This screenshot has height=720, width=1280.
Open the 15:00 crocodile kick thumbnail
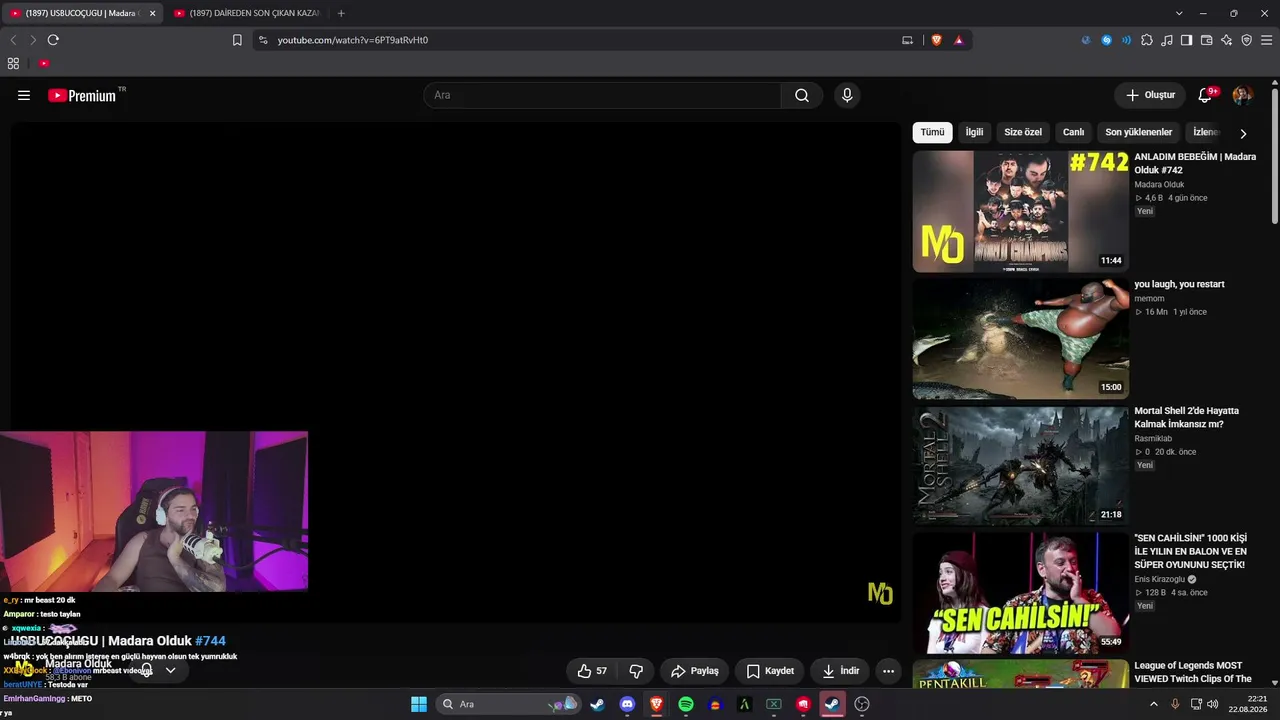(1020, 338)
